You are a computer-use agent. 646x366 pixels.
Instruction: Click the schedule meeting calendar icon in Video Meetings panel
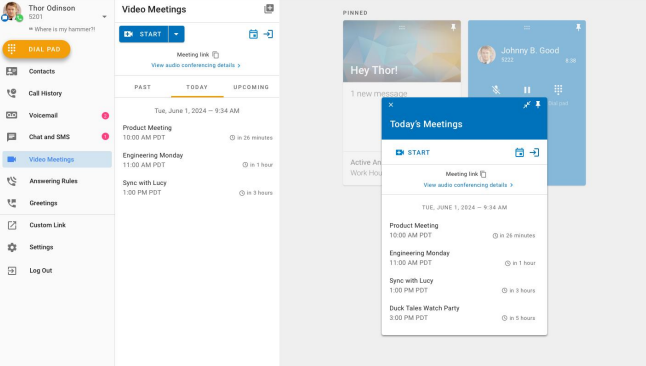coord(253,34)
